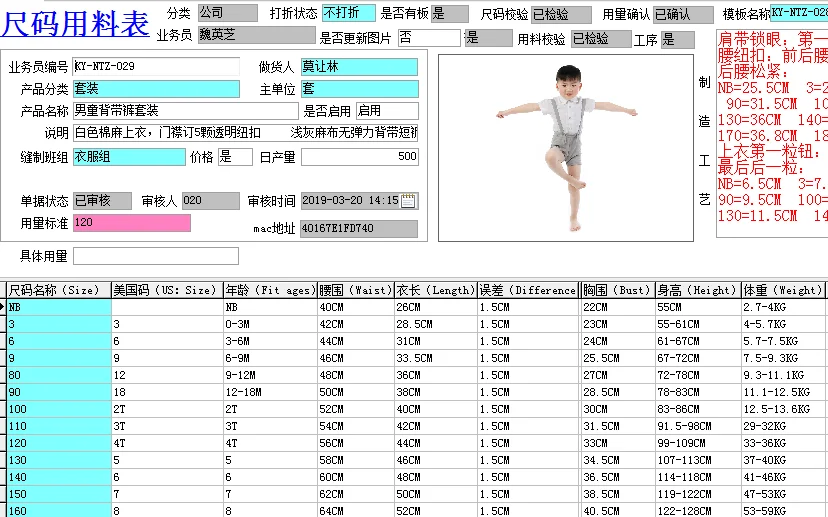Click the 尺码名称 (Size) column header
This screenshot has height=517, width=828.
(59, 290)
